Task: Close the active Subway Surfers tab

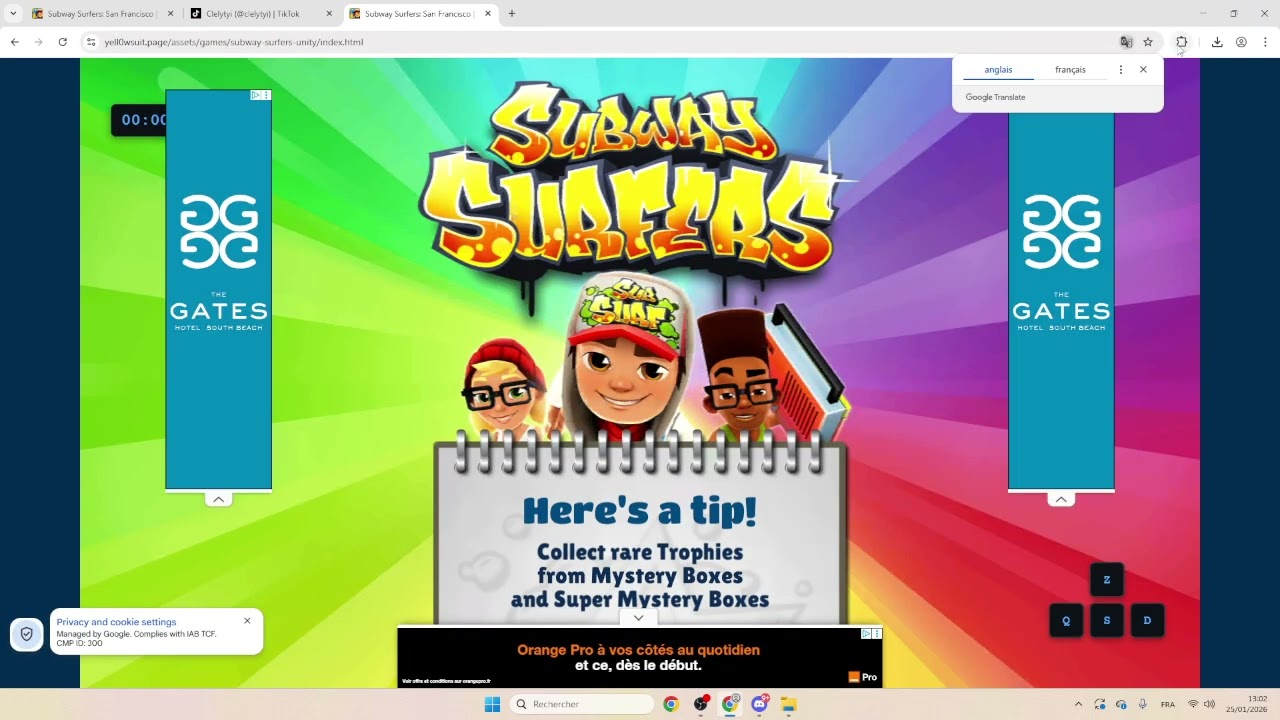Action: click(x=488, y=14)
